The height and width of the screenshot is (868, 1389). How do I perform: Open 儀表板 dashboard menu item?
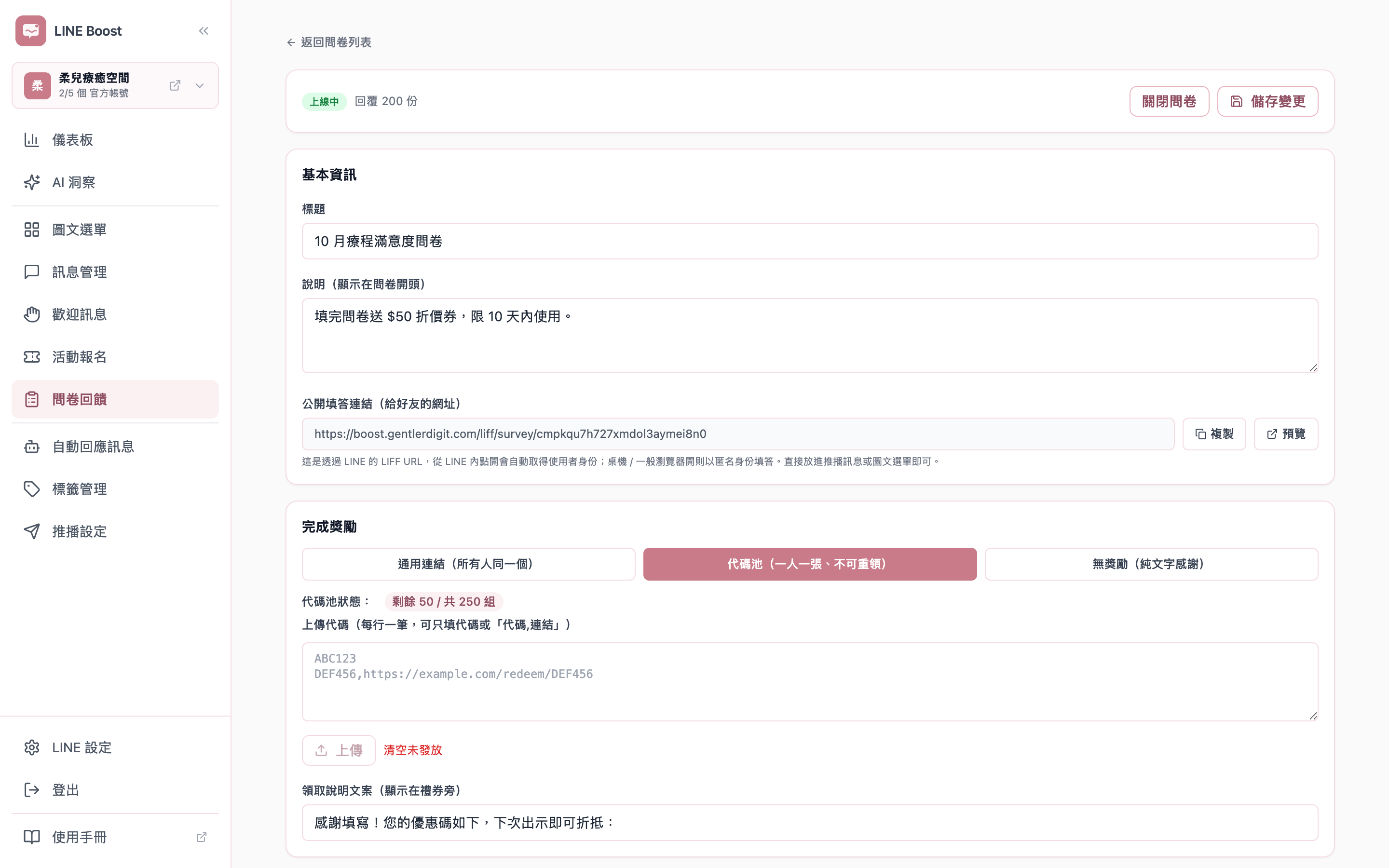pyautogui.click(x=115, y=140)
